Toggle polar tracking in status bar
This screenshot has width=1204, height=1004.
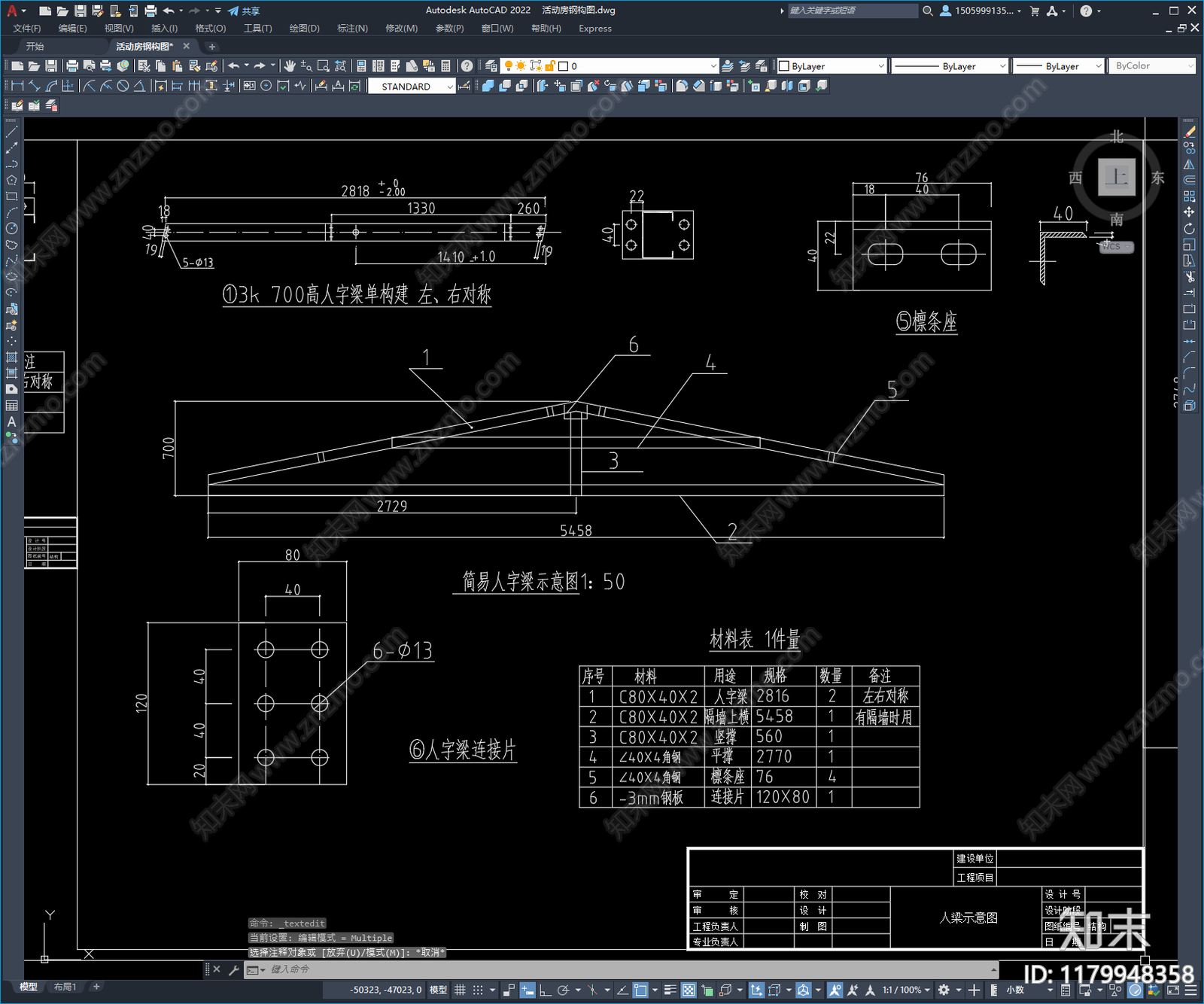563,990
